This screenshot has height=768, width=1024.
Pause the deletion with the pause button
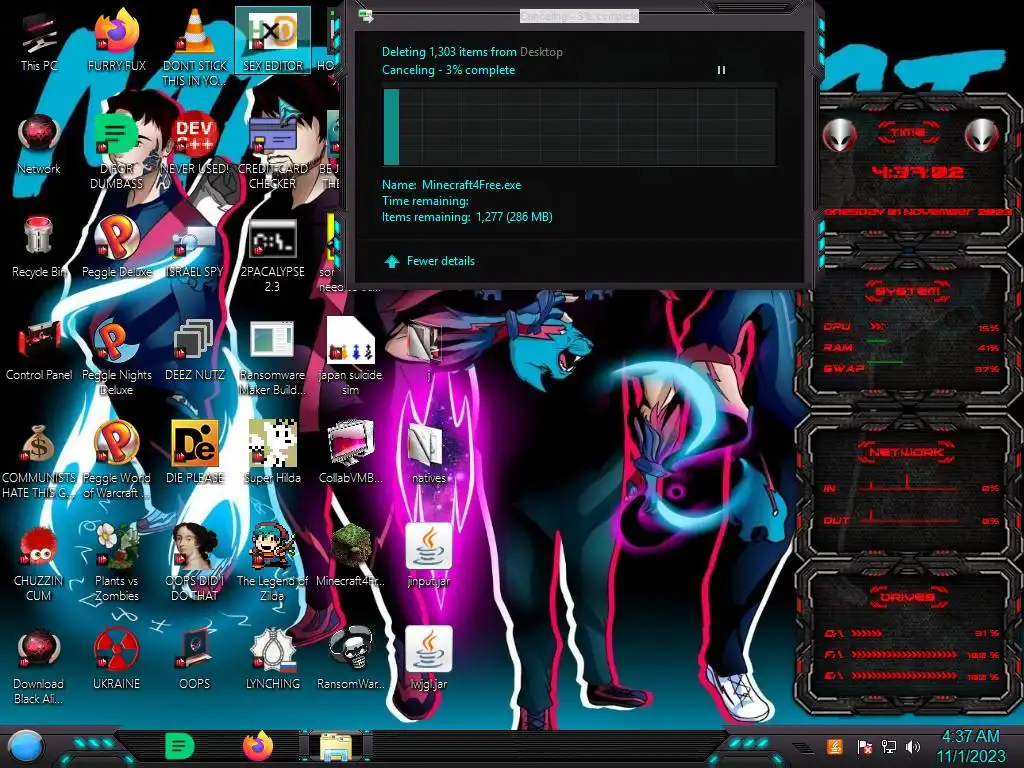click(x=721, y=70)
